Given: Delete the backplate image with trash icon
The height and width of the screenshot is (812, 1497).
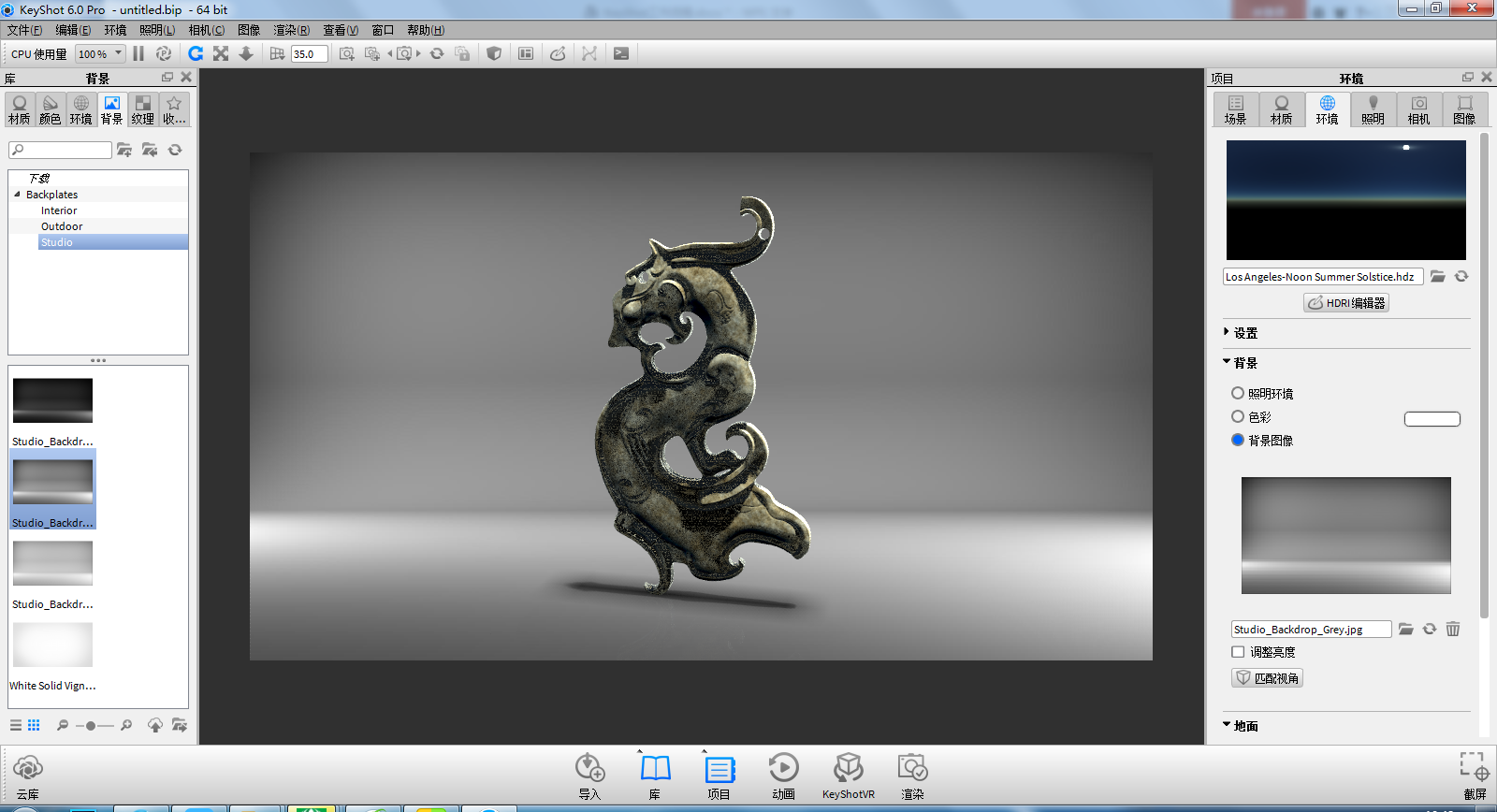Looking at the screenshot, I should coord(1452,630).
